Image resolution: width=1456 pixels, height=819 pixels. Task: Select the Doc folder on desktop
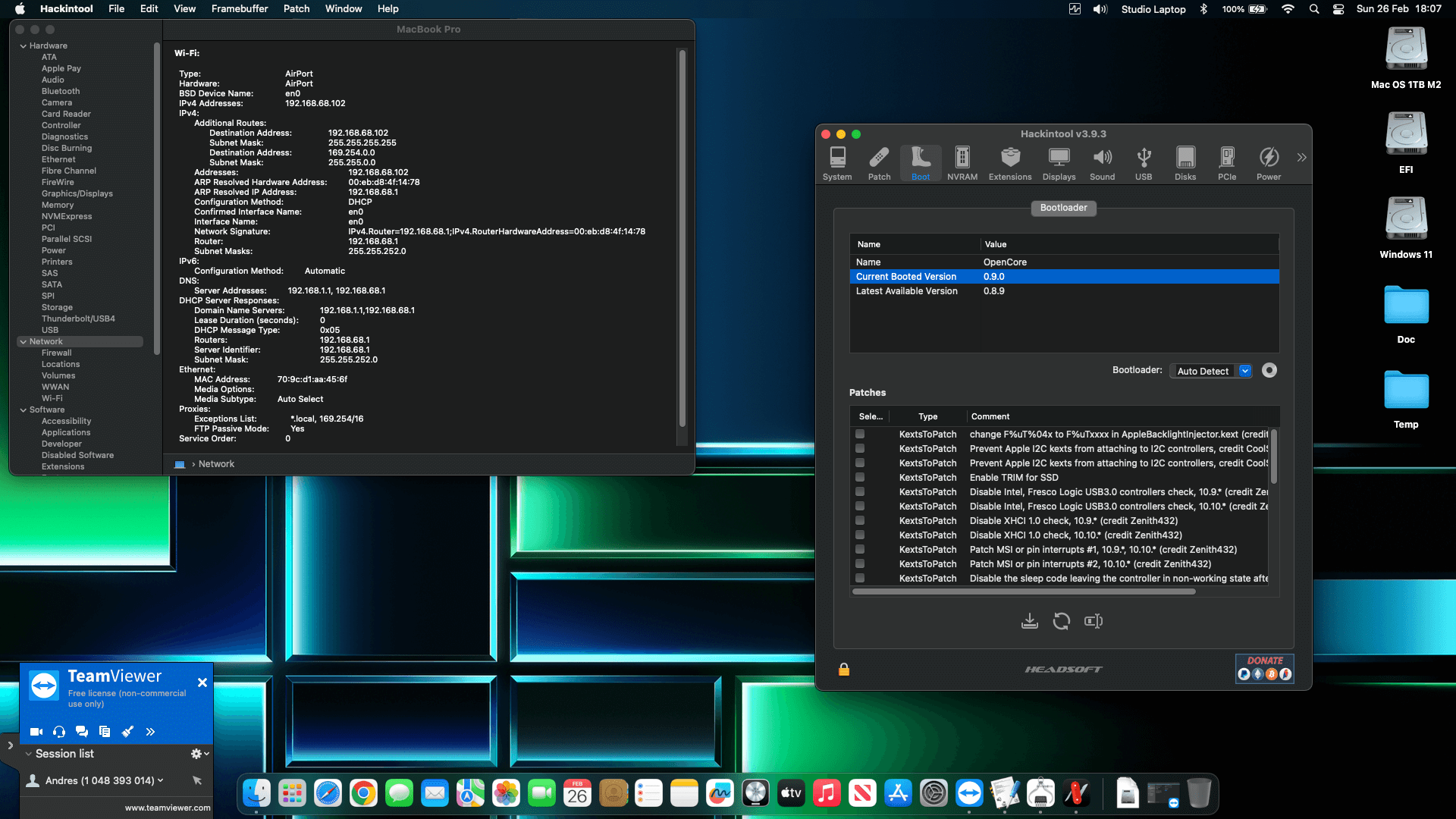point(1406,314)
